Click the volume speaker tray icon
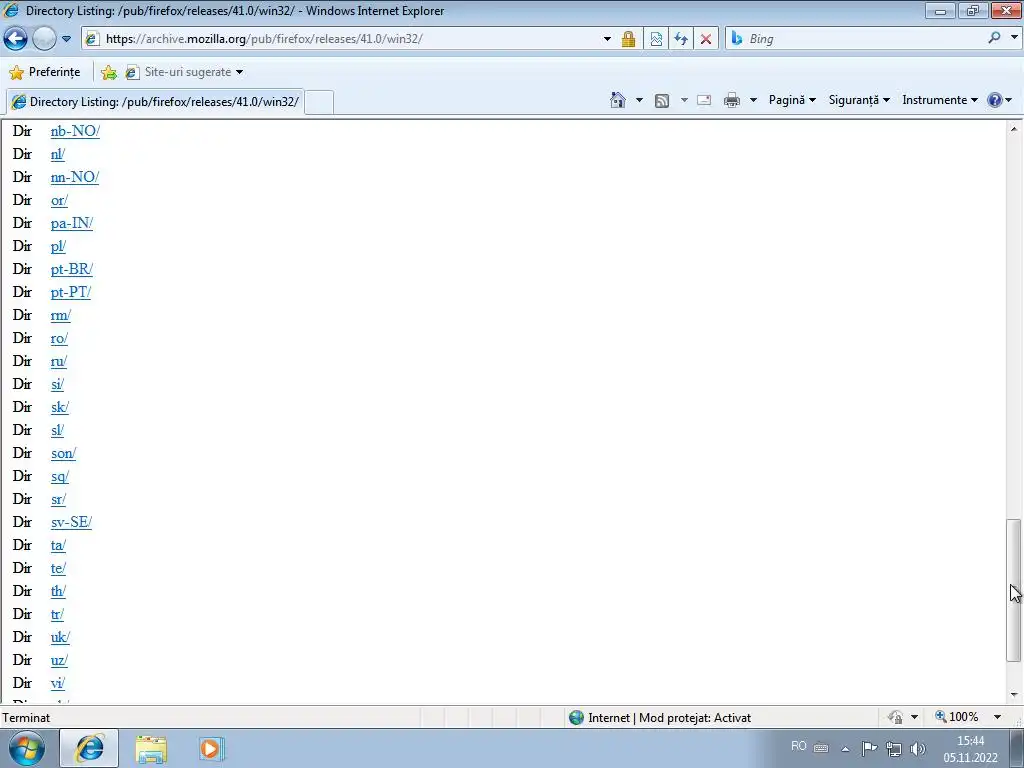 tap(918, 749)
